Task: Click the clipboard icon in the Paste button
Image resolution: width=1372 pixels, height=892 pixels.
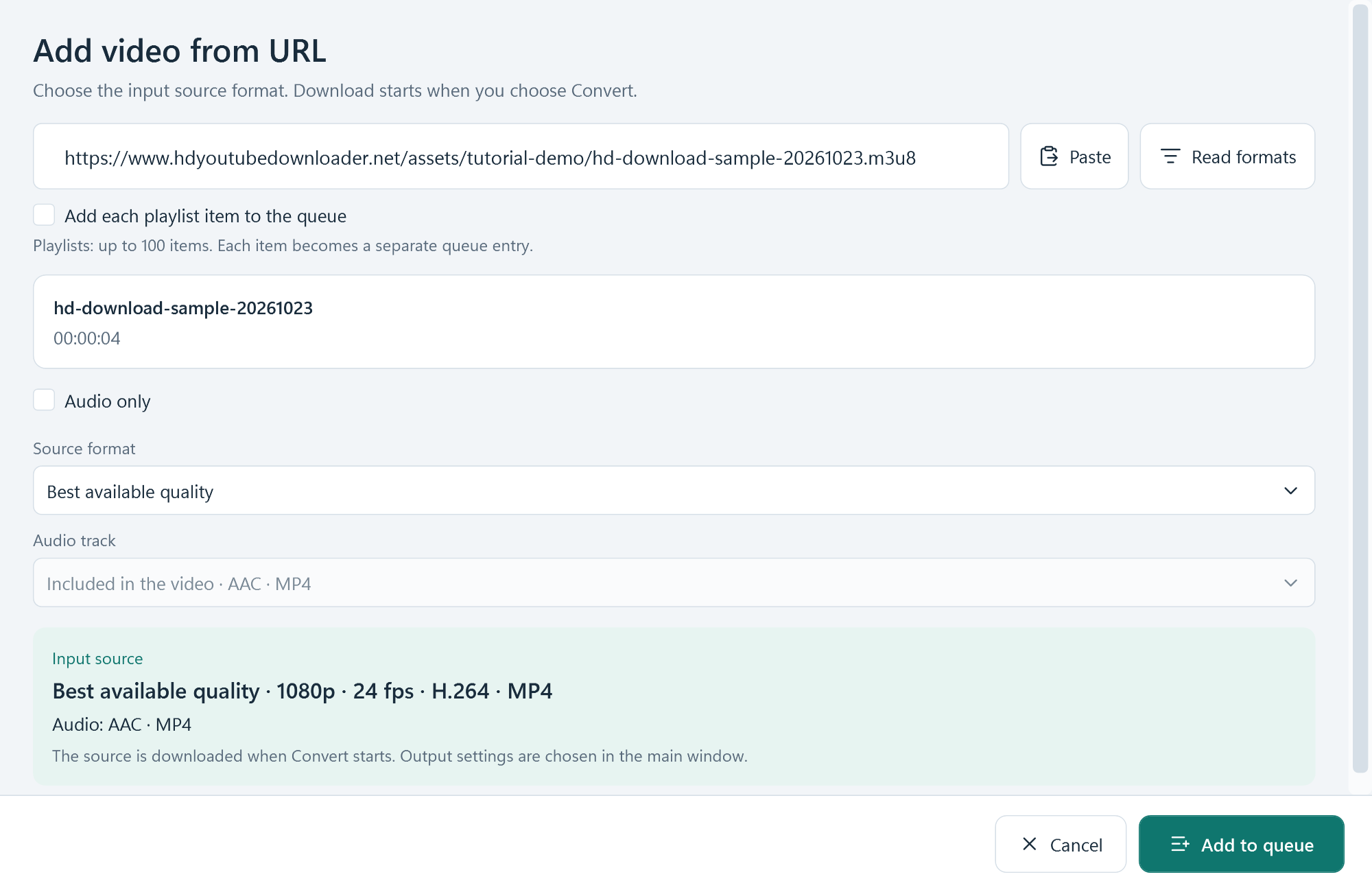Action: (1049, 156)
